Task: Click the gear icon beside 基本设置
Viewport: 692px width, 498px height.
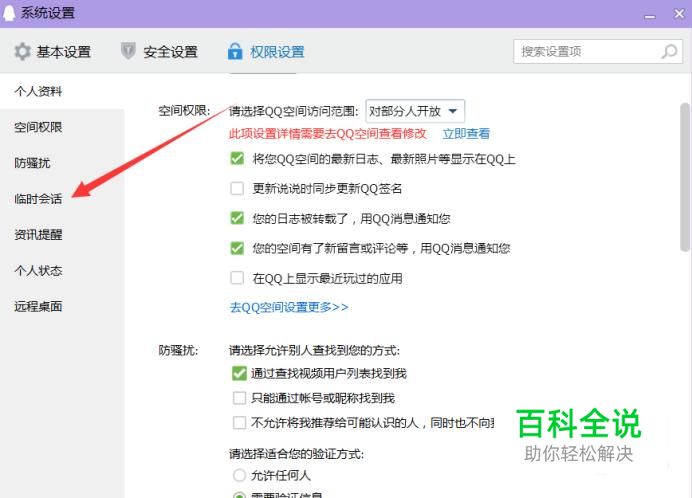Action: (x=22, y=52)
